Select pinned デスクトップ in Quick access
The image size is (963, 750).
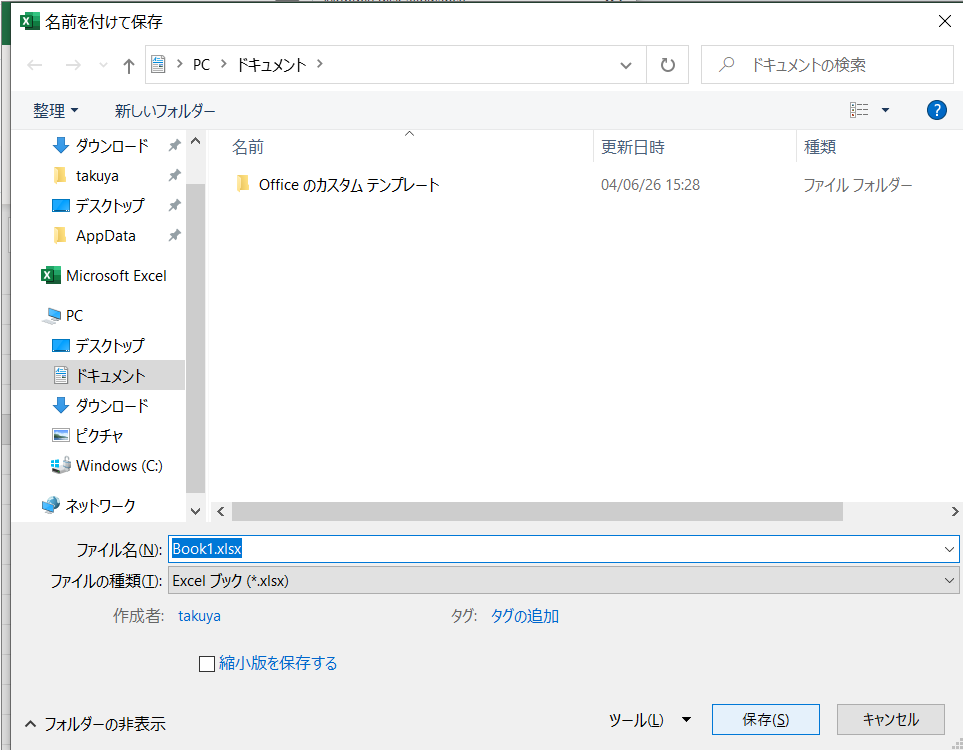109,205
